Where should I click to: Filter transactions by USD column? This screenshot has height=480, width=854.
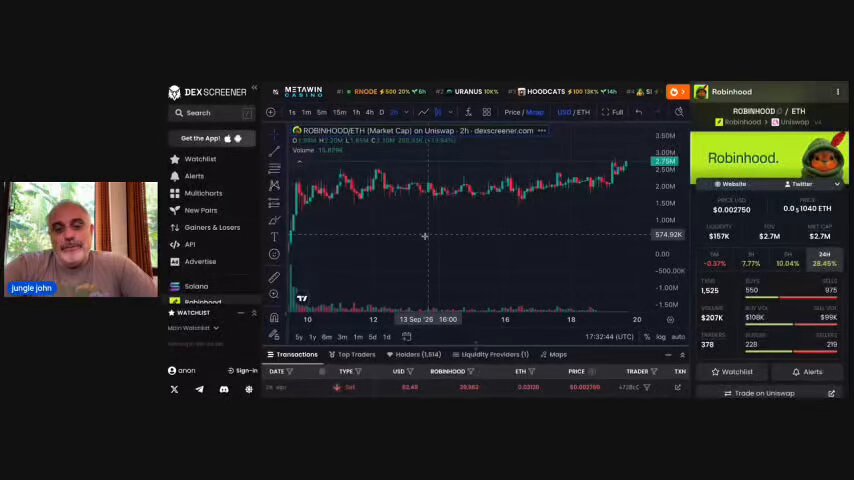click(410, 372)
